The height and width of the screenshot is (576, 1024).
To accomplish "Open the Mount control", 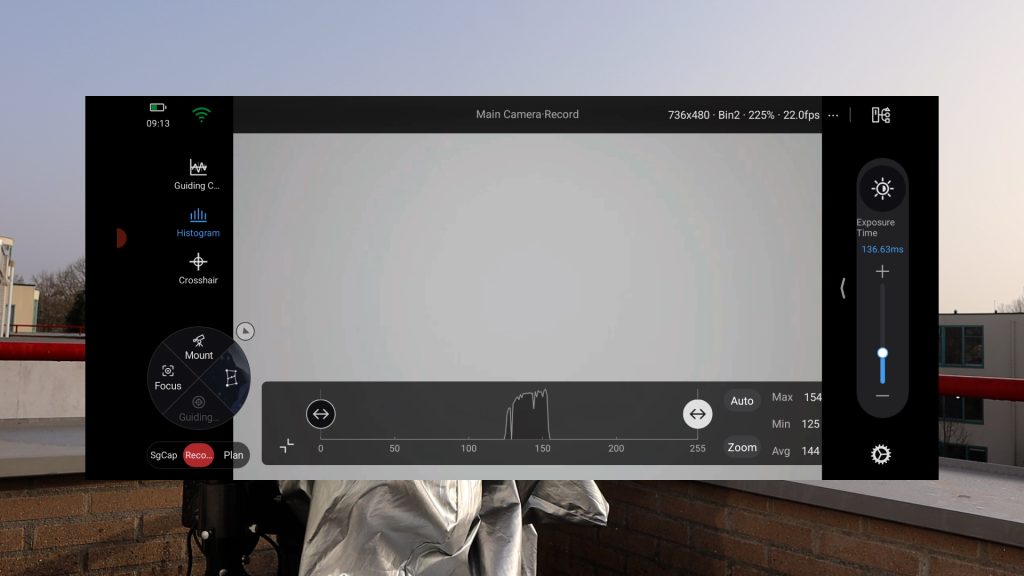I will 199,347.
